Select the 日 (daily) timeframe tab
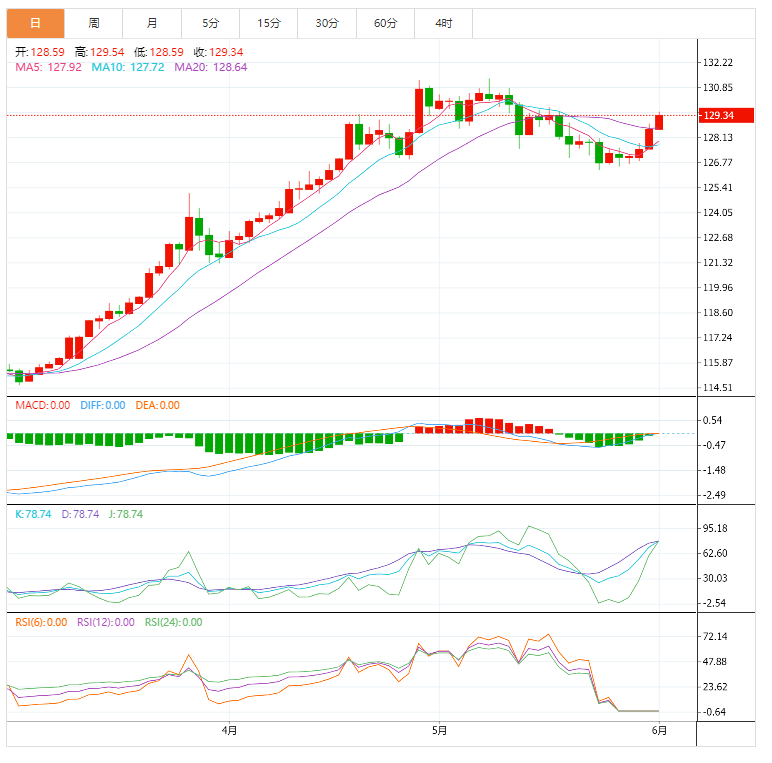 pos(35,23)
